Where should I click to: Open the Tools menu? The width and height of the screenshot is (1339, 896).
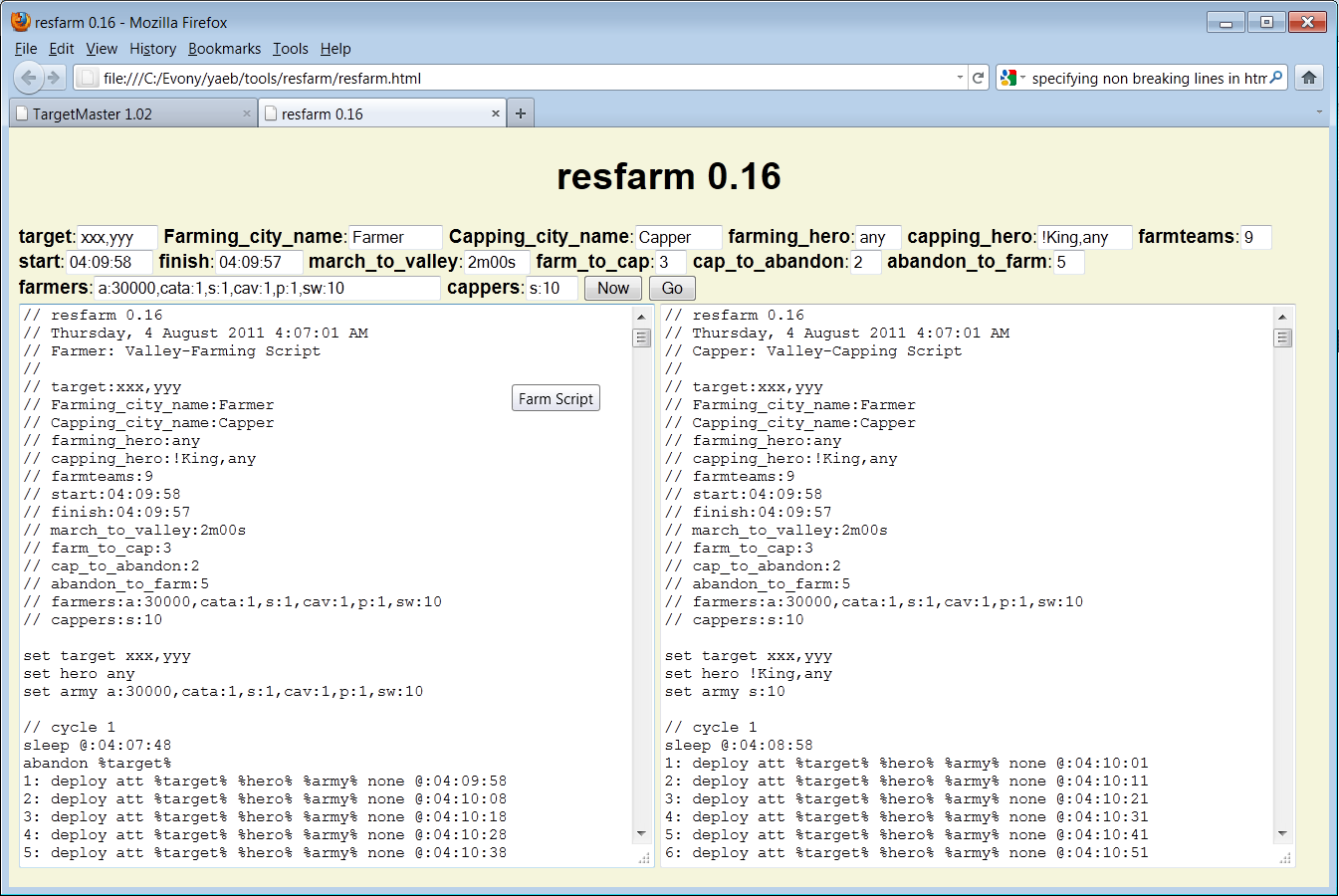290,49
